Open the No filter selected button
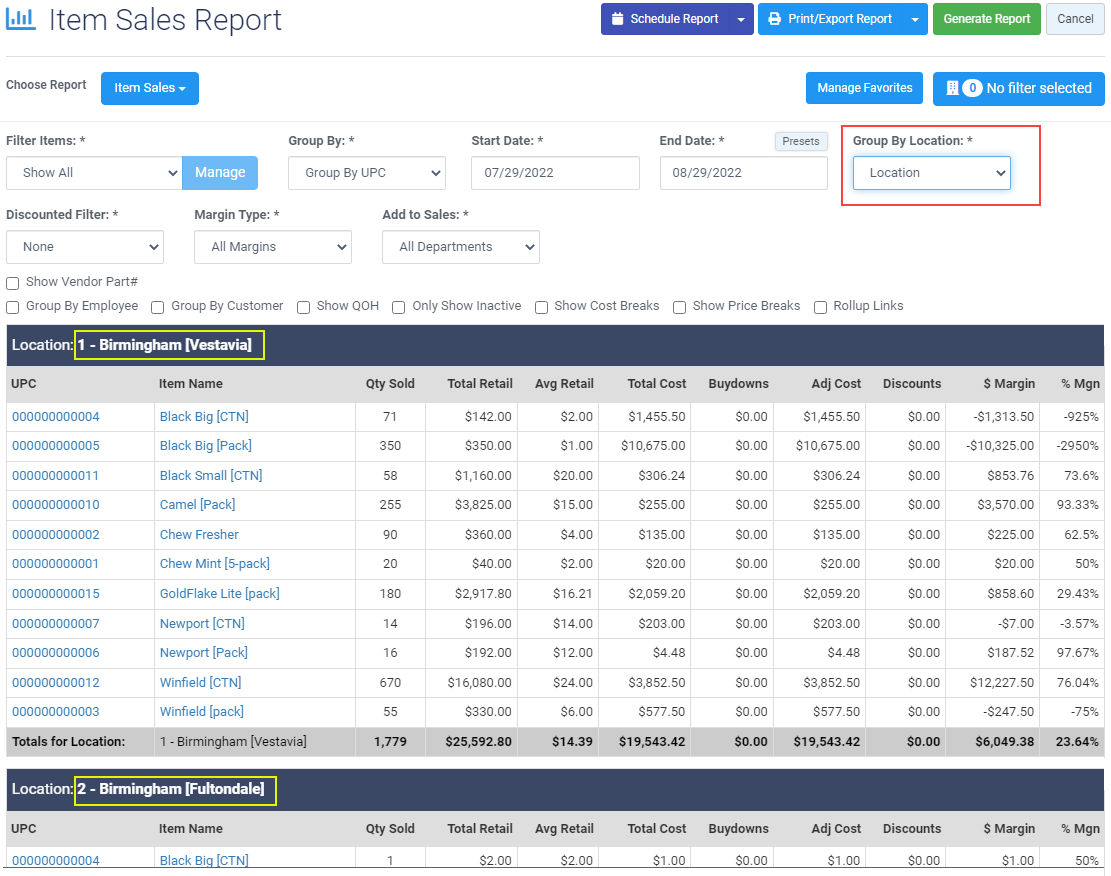 coord(1018,89)
